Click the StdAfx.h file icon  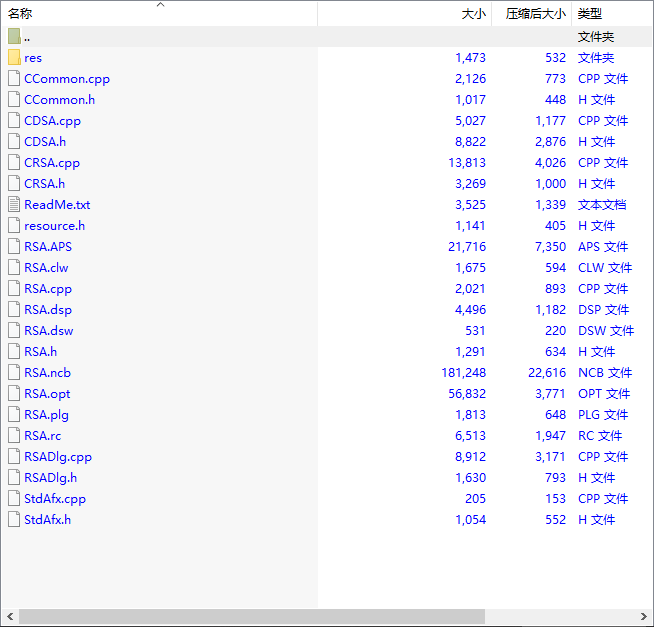[x=14, y=519]
